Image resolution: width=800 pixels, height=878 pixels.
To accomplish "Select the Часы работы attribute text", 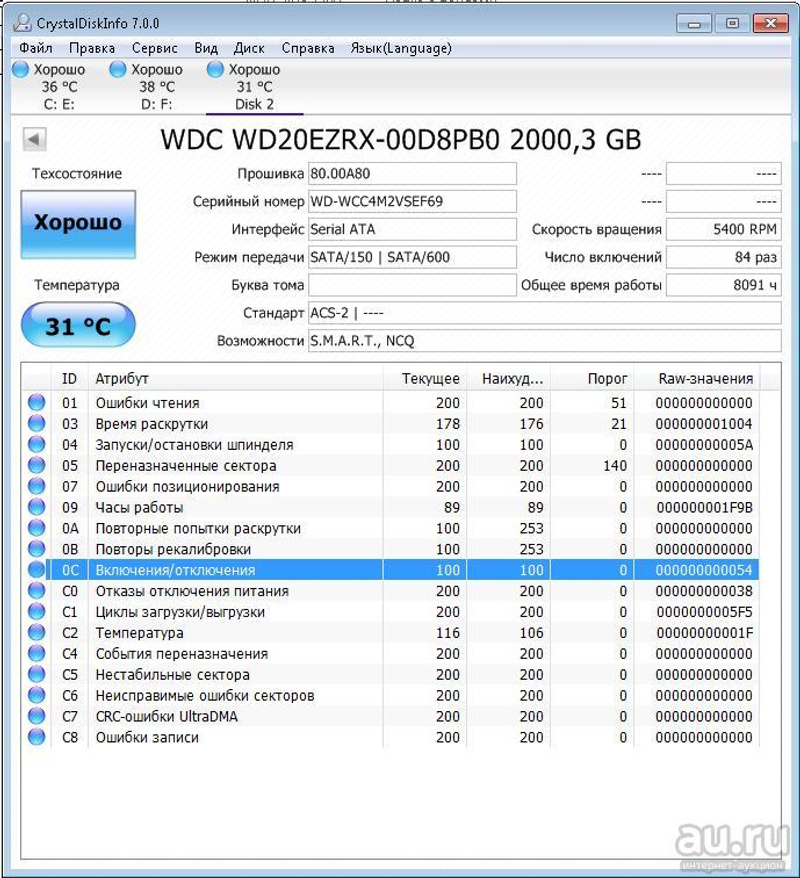I will click(139, 508).
